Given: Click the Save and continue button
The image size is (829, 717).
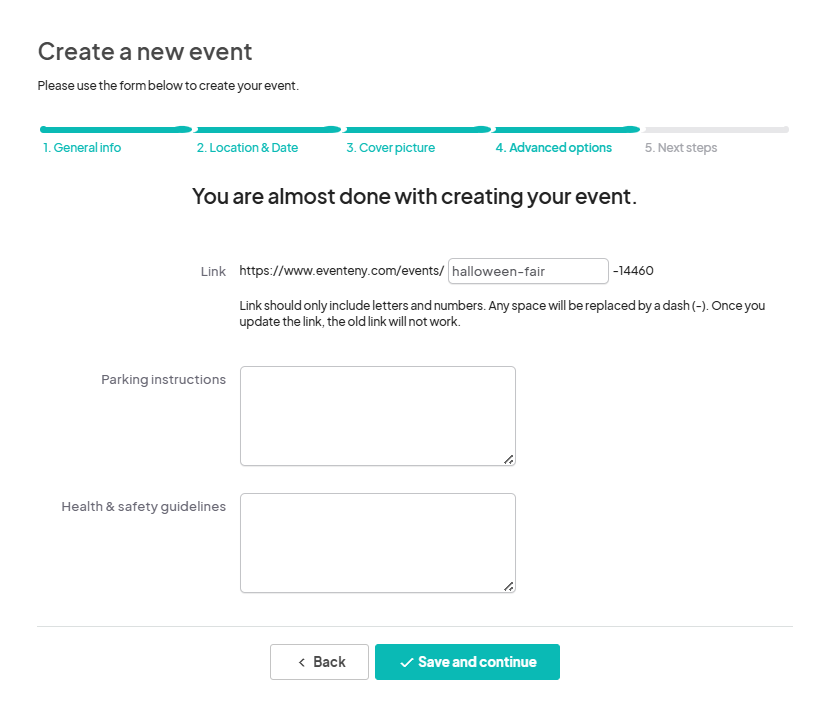Looking at the screenshot, I should click(467, 662).
